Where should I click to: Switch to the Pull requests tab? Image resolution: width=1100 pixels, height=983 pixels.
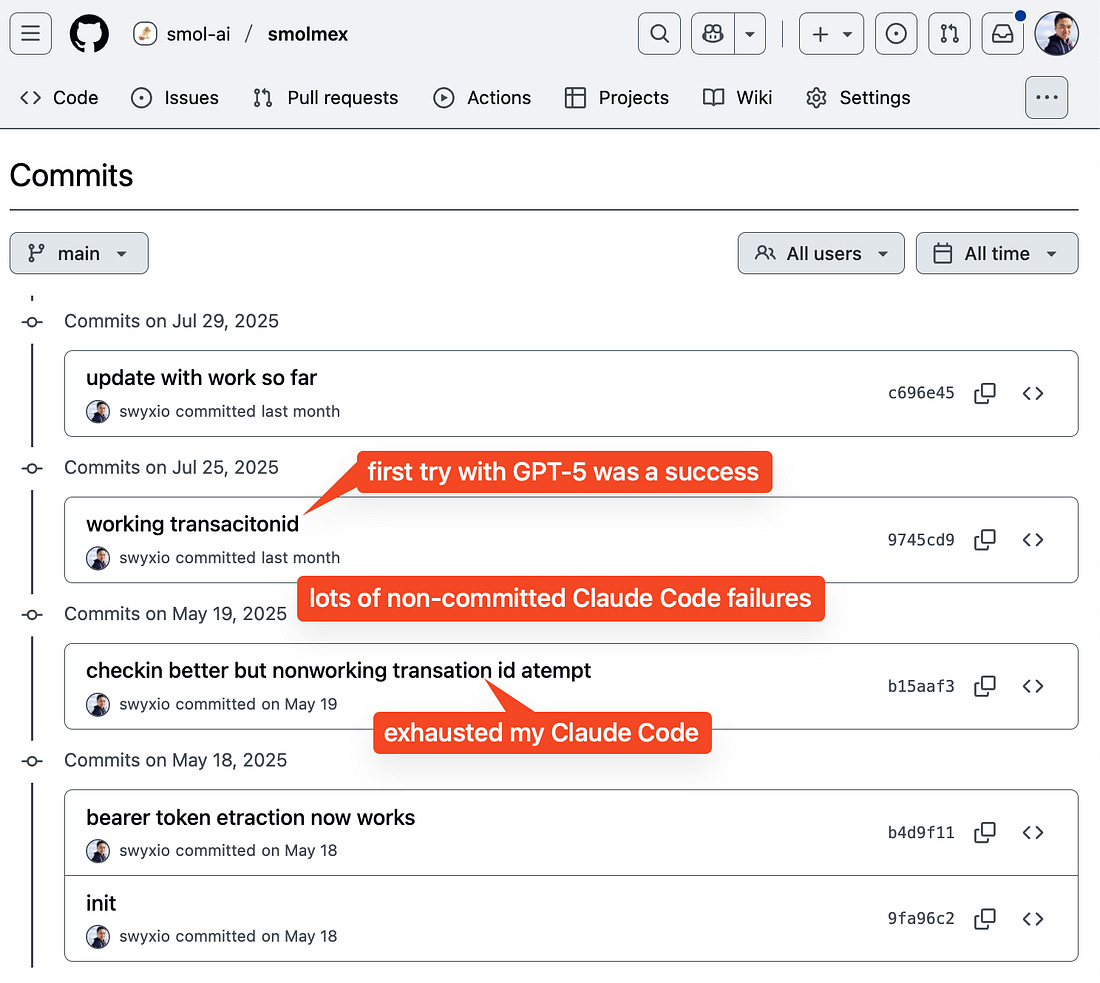click(326, 98)
